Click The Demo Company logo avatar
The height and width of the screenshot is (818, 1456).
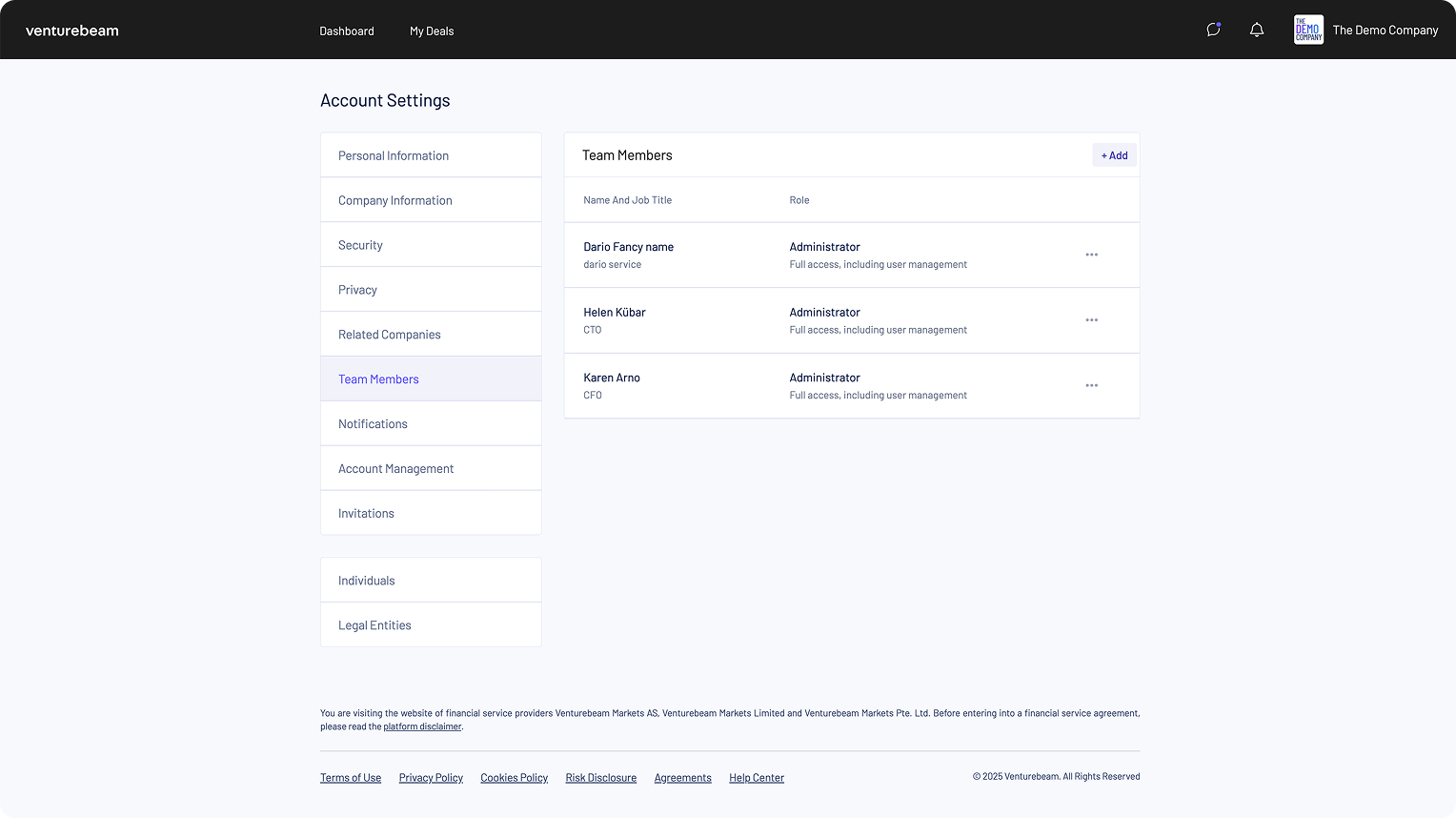(1308, 30)
